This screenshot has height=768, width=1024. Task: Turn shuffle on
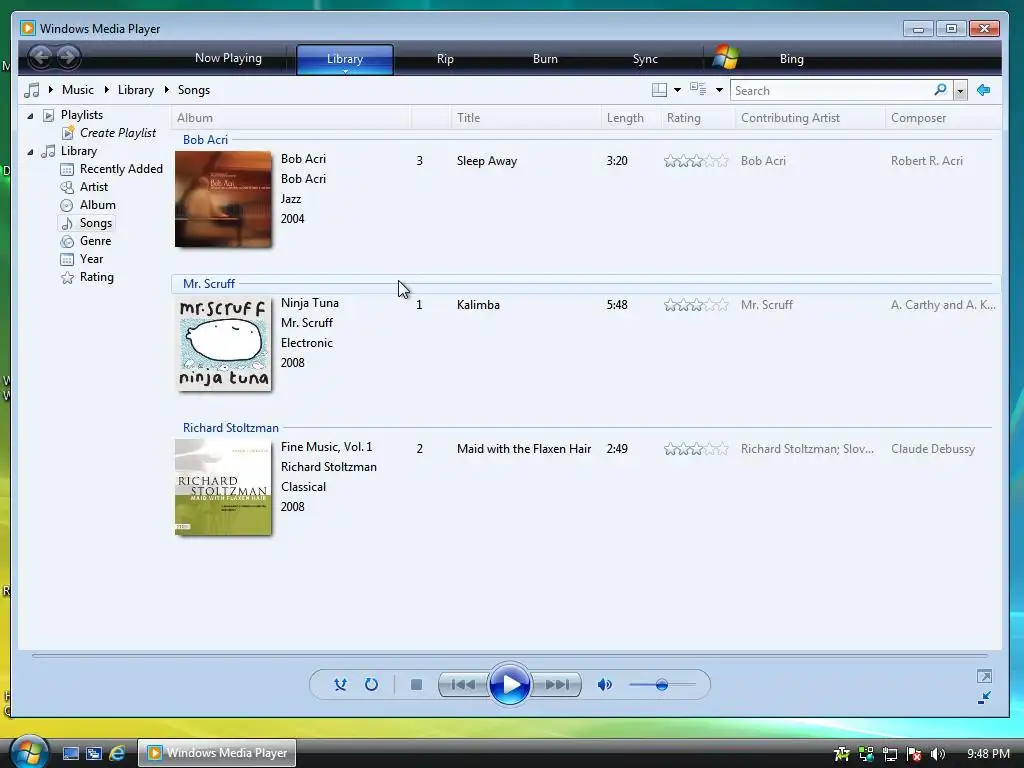[x=340, y=684]
